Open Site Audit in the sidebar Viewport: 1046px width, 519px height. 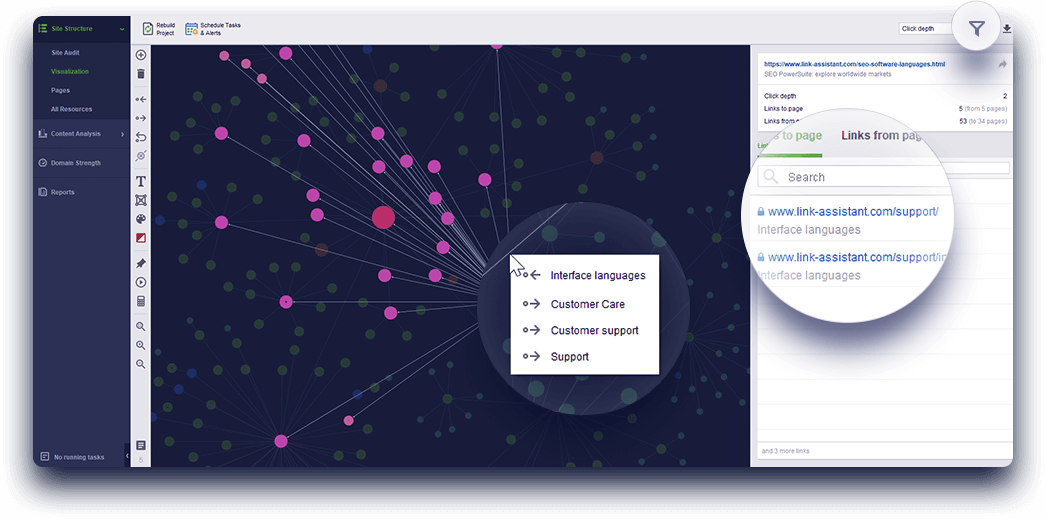pyautogui.click(x=65, y=52)
